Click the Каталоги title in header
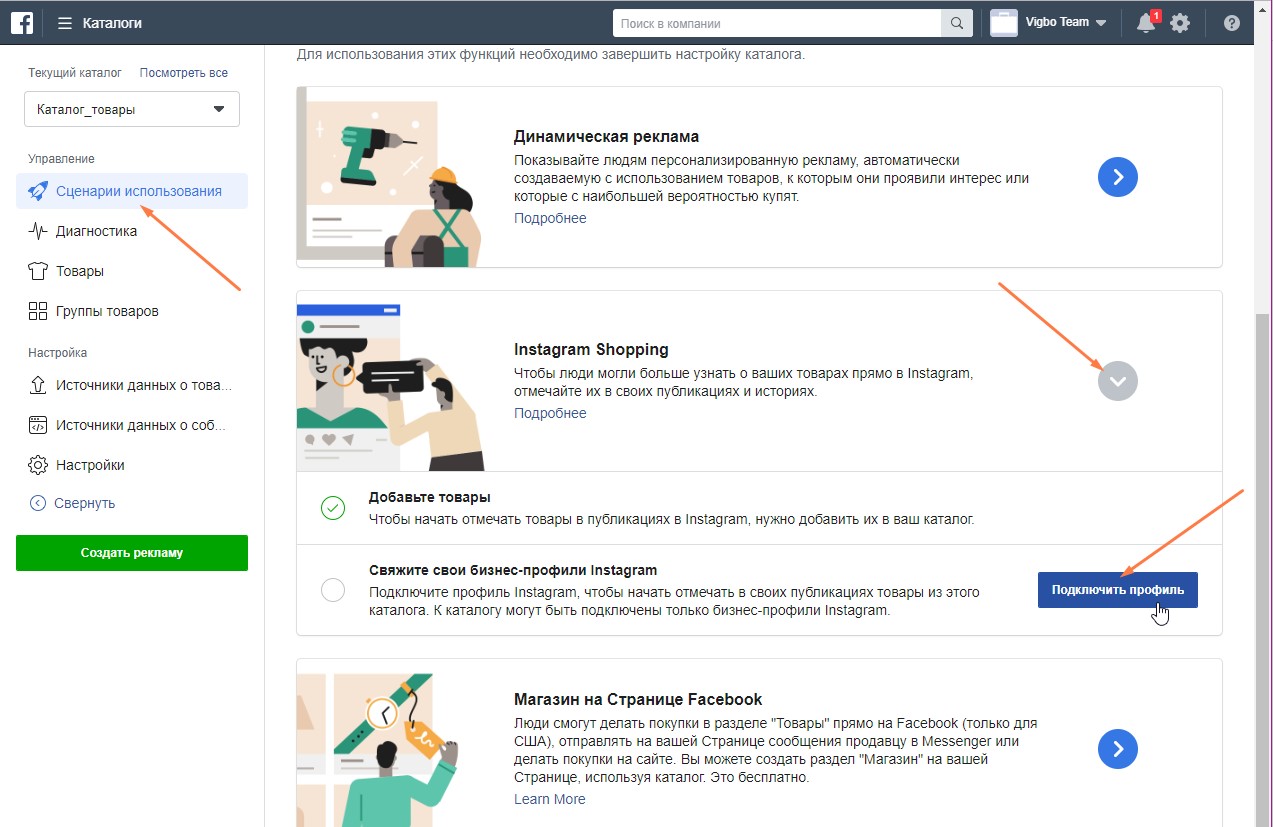 point(112,22)
